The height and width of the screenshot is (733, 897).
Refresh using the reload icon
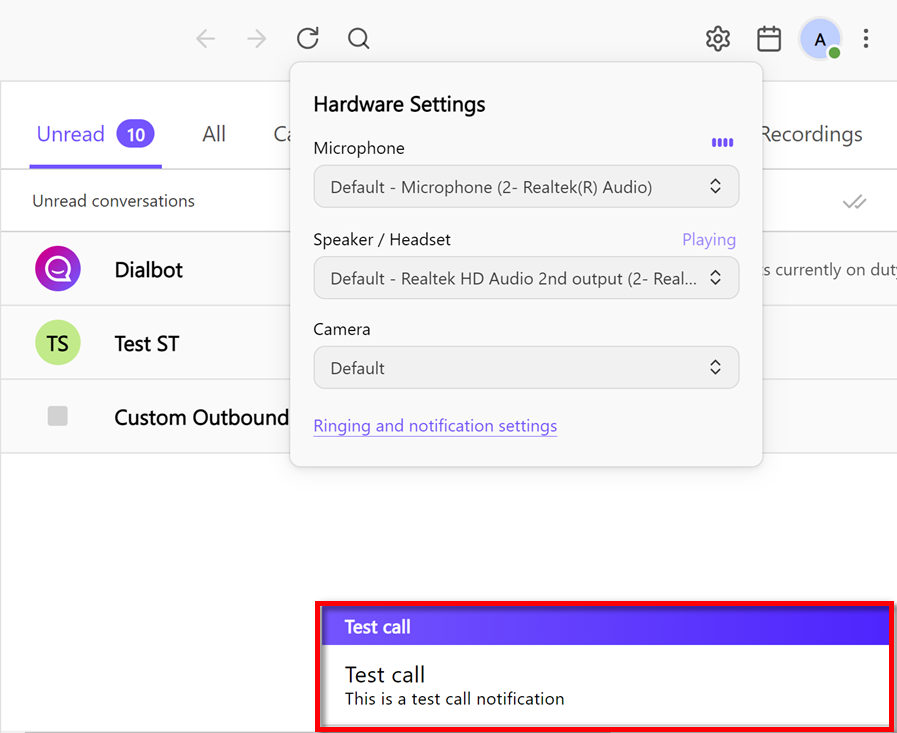coord(307,38)
